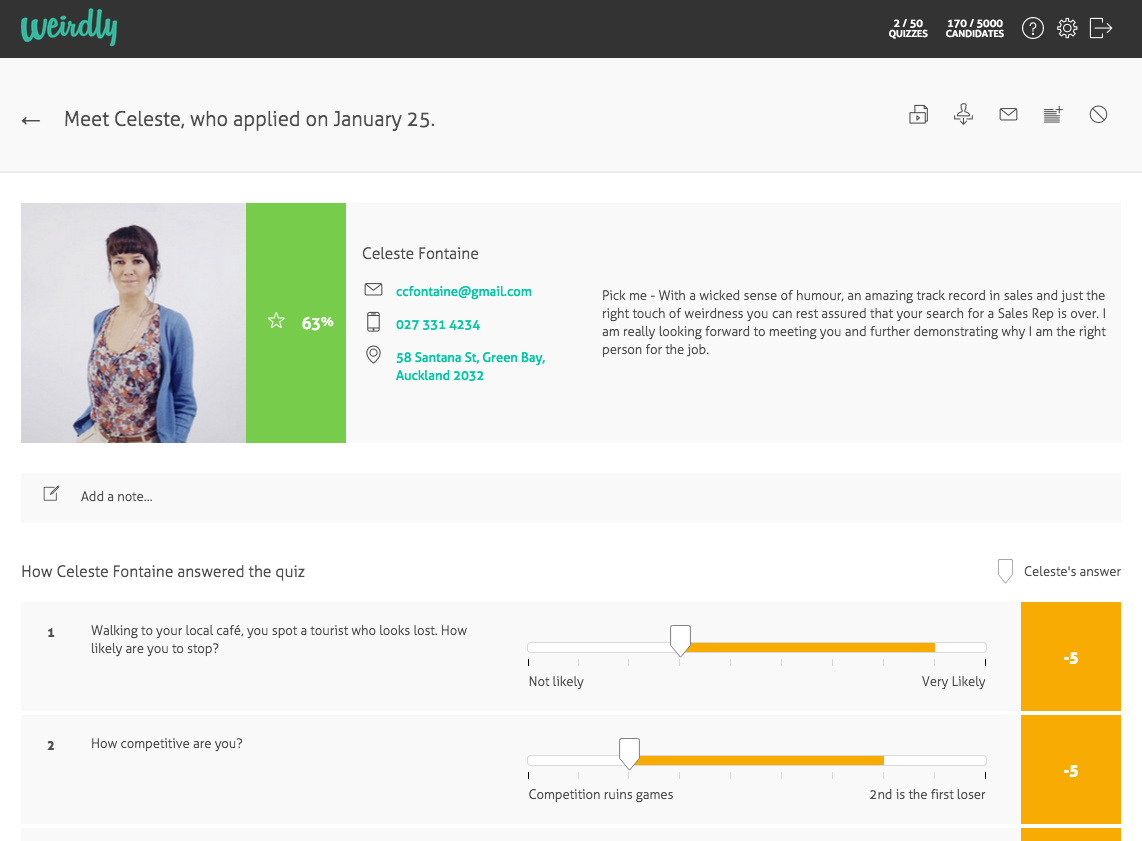
Task: Click the envelope icon in candidate toolbar
Action: point(1008,115)
